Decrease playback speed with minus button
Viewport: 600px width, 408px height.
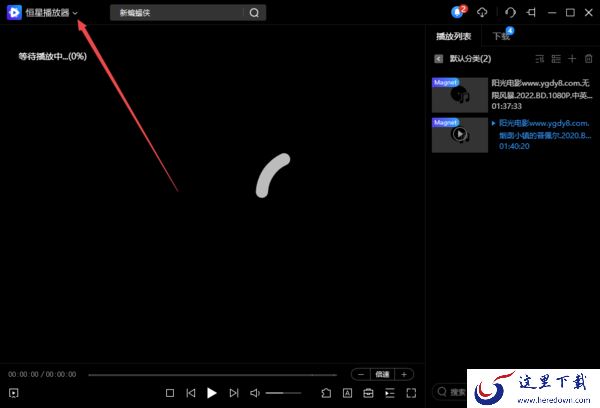coord(361,374)
